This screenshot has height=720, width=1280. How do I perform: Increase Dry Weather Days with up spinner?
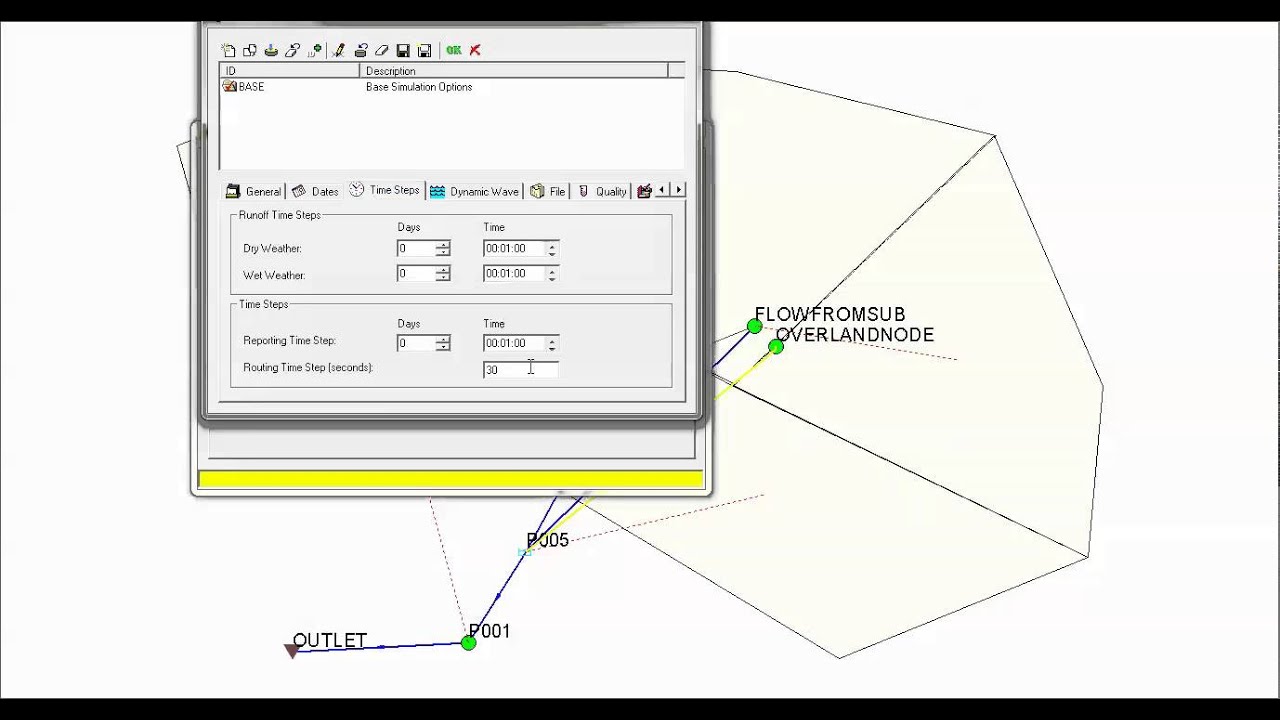[443, 244]
